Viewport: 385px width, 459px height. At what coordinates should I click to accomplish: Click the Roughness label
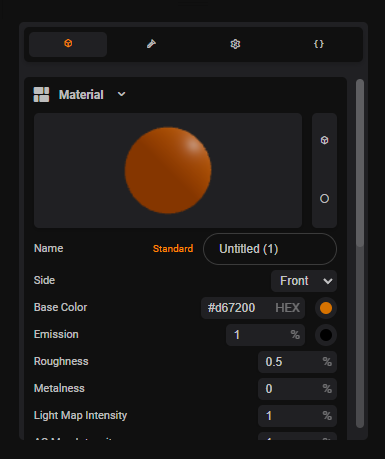(x=61, y=361)
